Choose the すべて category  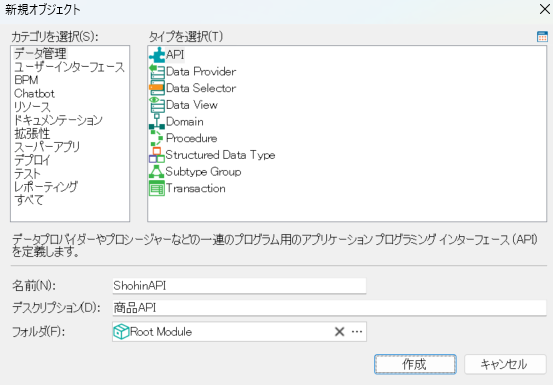coord(29,200)
